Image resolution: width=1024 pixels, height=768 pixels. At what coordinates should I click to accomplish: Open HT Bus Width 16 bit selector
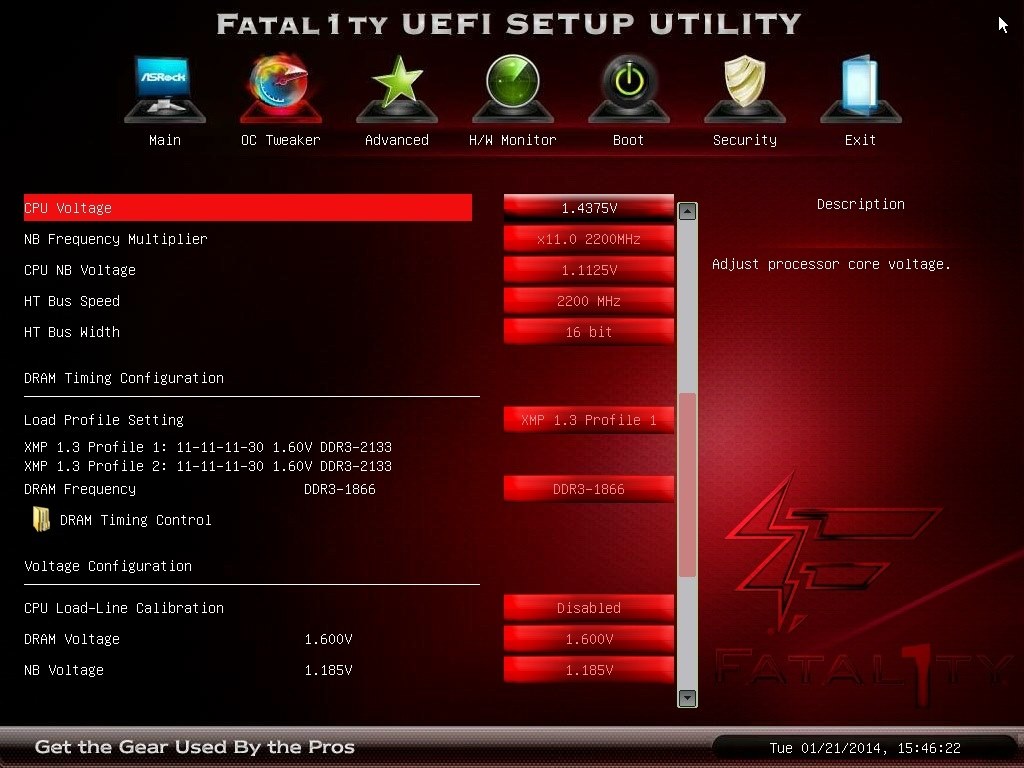(x=589, y=332)
